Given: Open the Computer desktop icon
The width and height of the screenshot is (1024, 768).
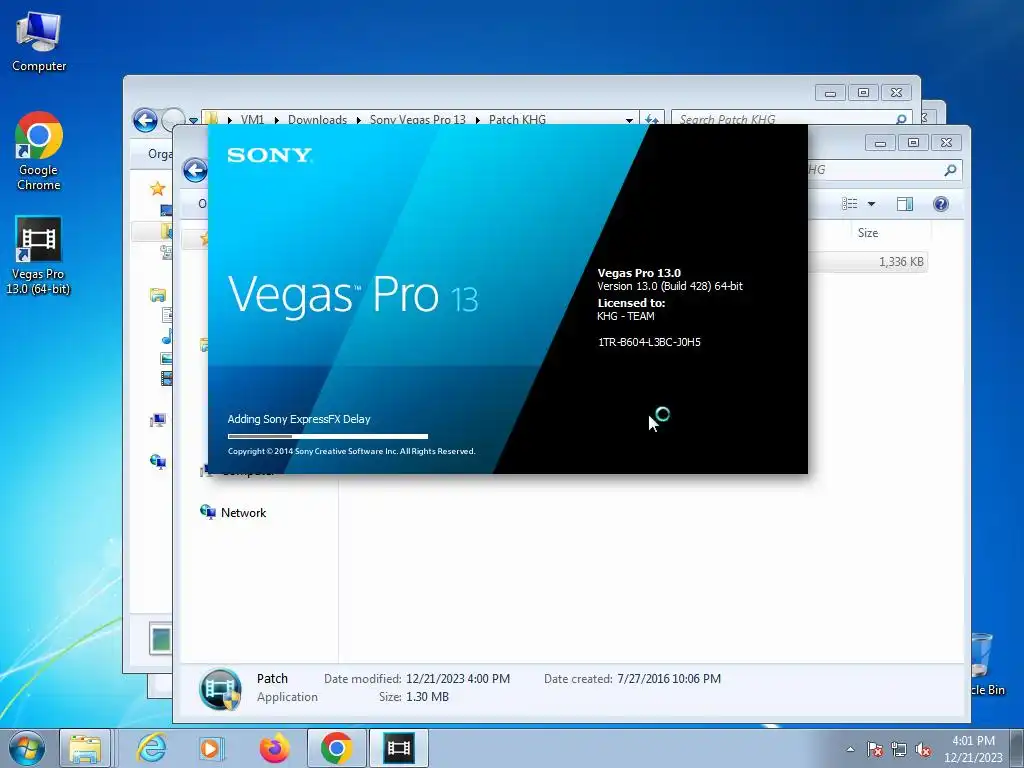Looking at the screenshot, I should point(39,41).
